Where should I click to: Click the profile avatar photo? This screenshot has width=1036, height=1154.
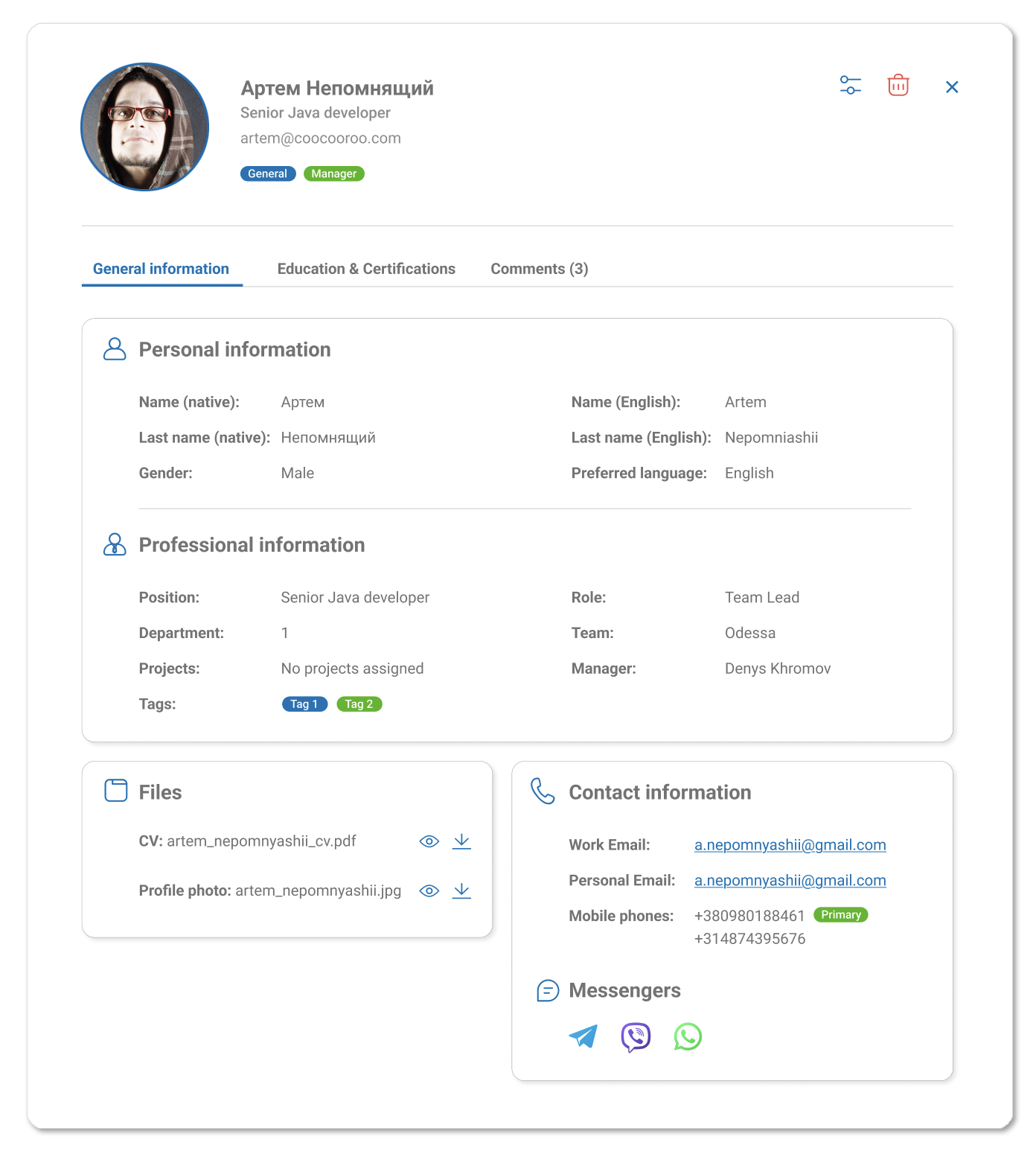(145, 127)
